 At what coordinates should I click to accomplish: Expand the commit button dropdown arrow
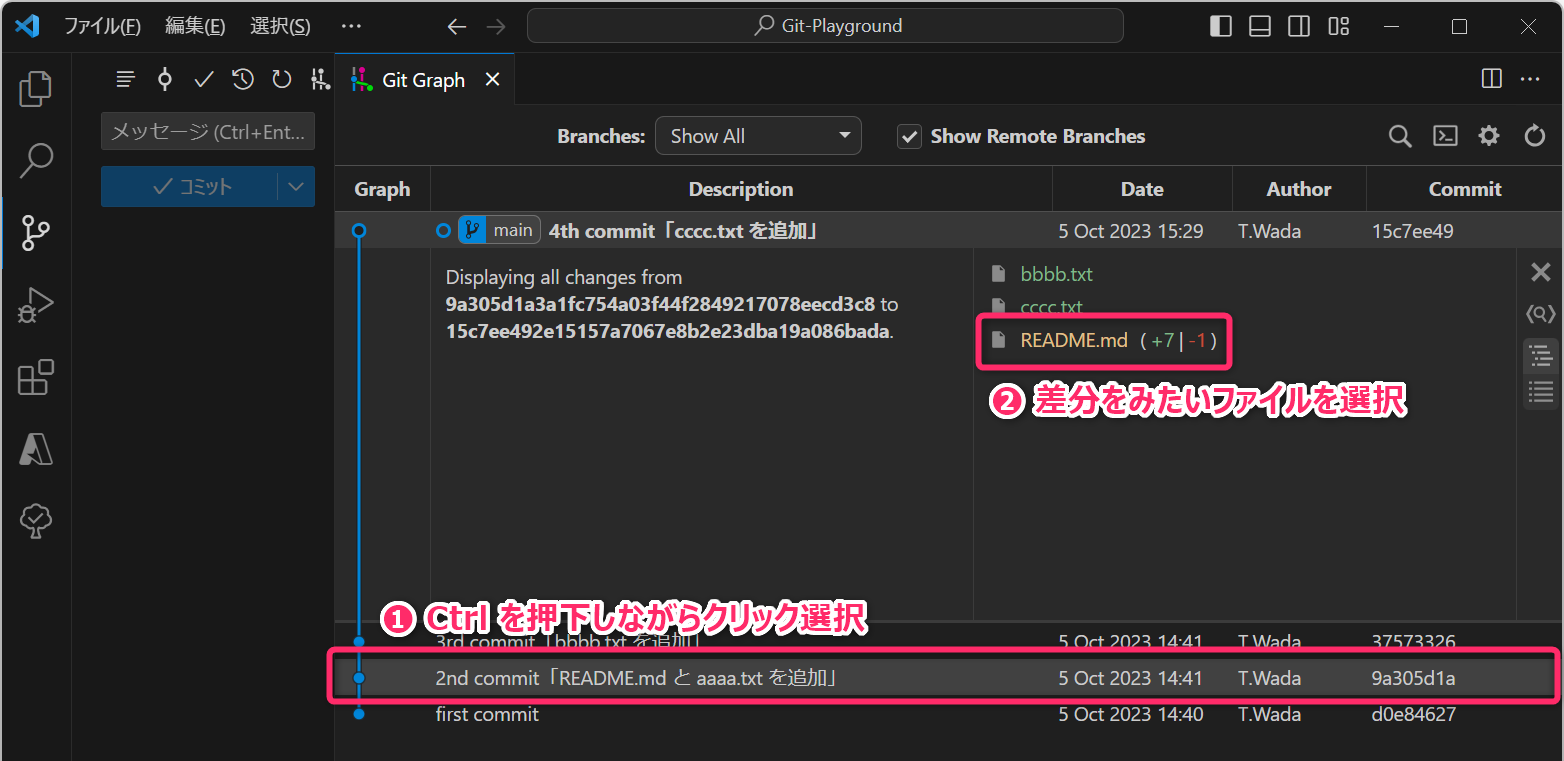tap(295, 186)
